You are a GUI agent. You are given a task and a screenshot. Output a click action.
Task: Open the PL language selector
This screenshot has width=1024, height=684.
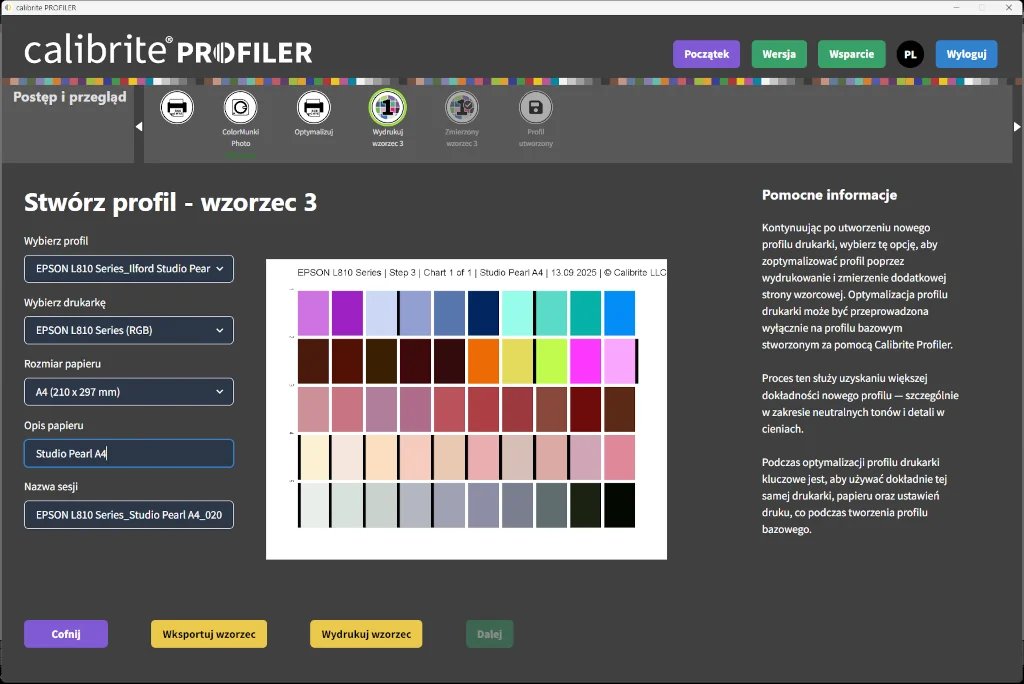click(x=910, y=54)
